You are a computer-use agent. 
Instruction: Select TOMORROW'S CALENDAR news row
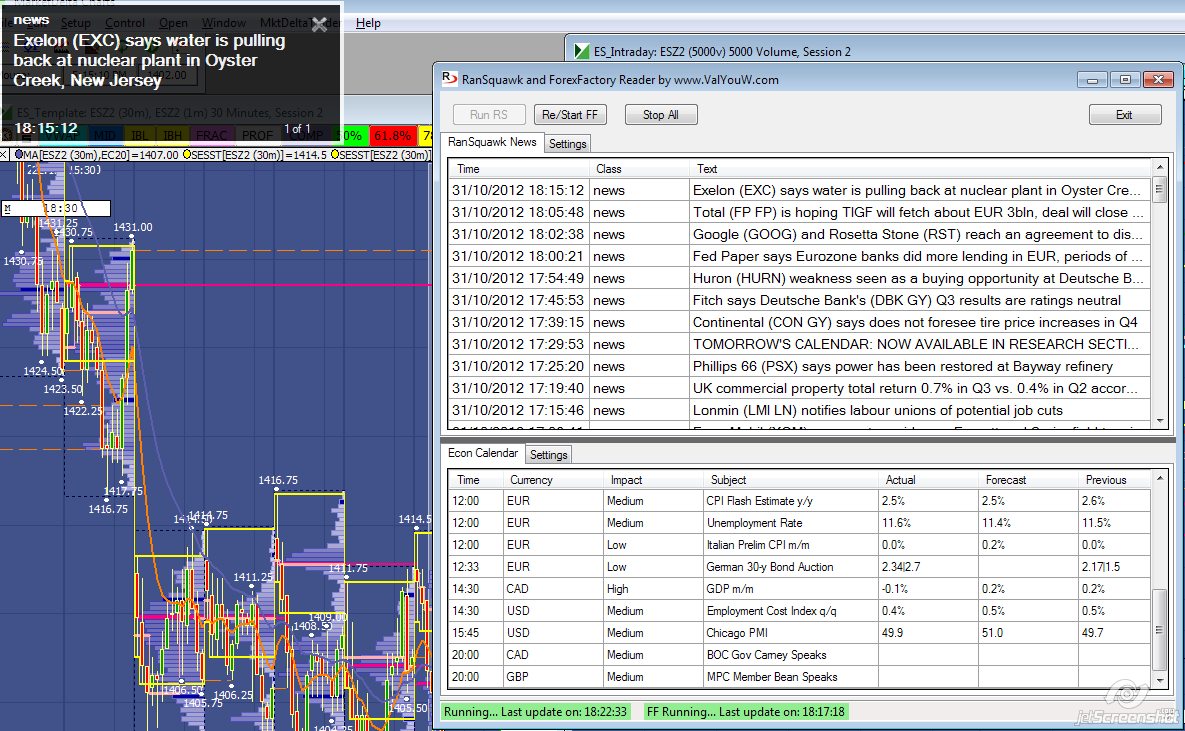click(800, 343)
